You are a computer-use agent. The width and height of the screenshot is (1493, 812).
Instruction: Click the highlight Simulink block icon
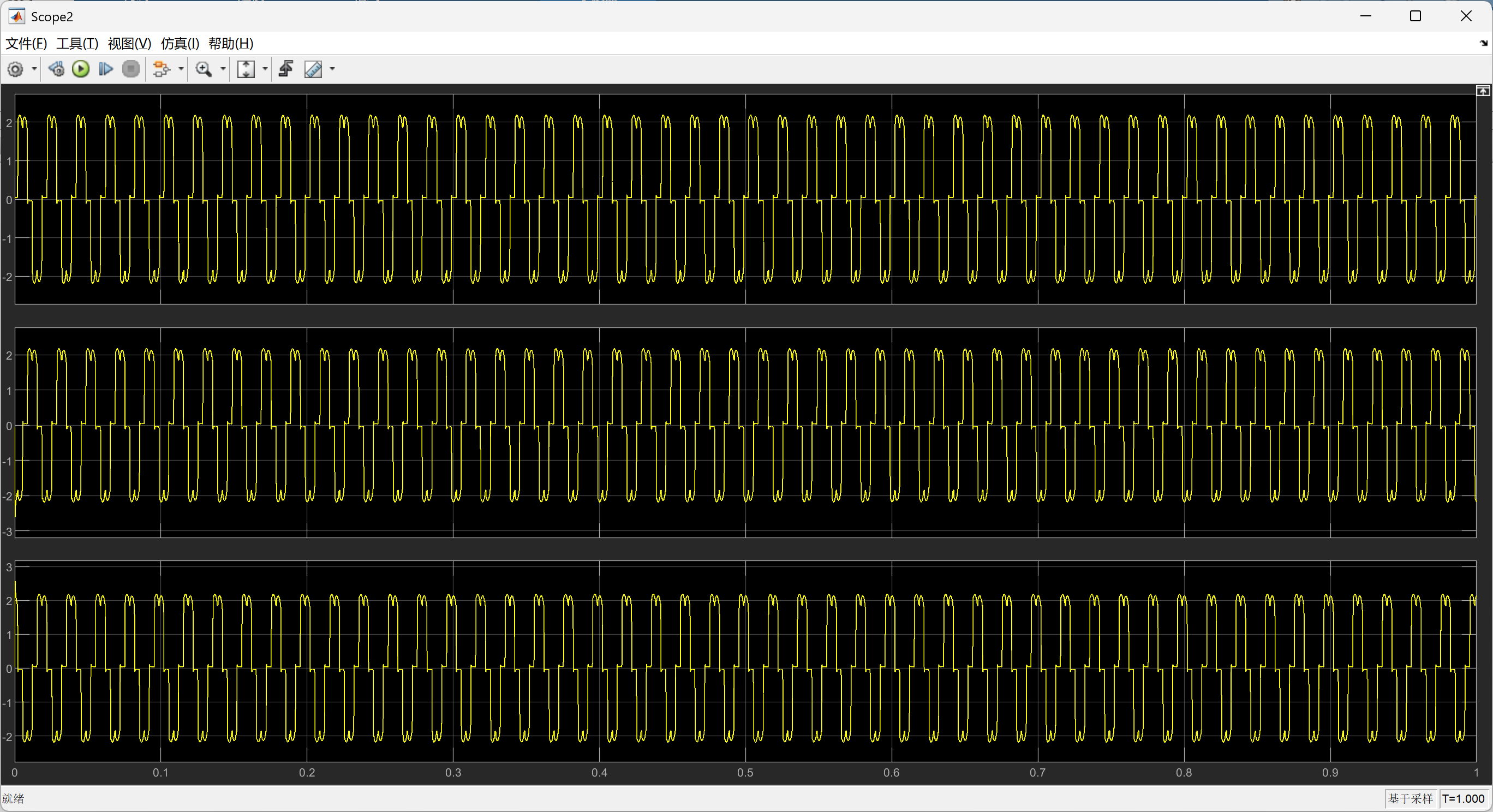pos(160,69)
